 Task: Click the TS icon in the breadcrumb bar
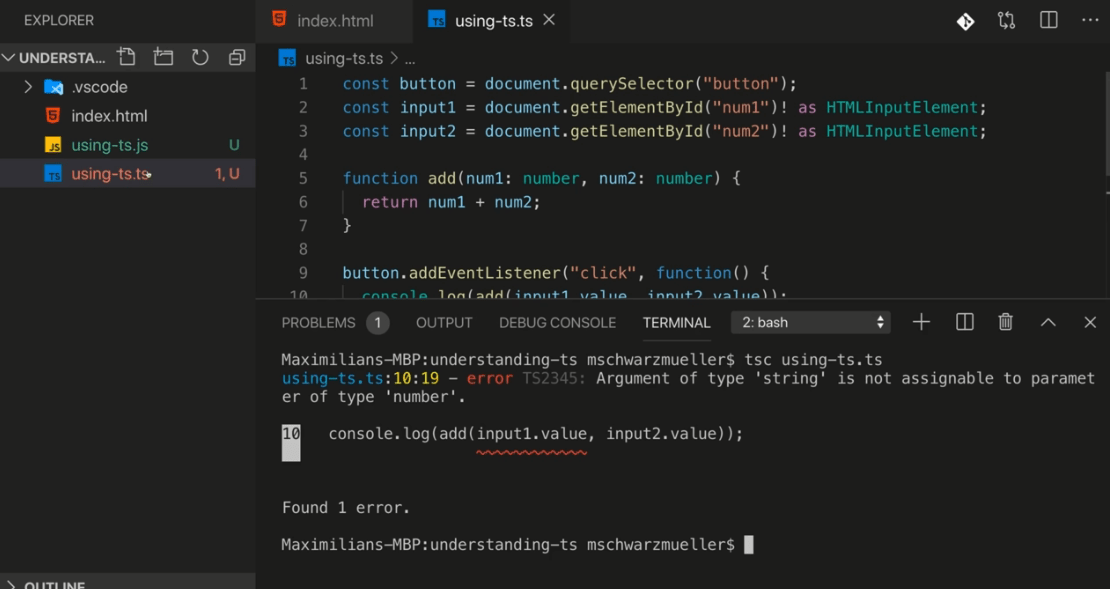coord(287,58)
